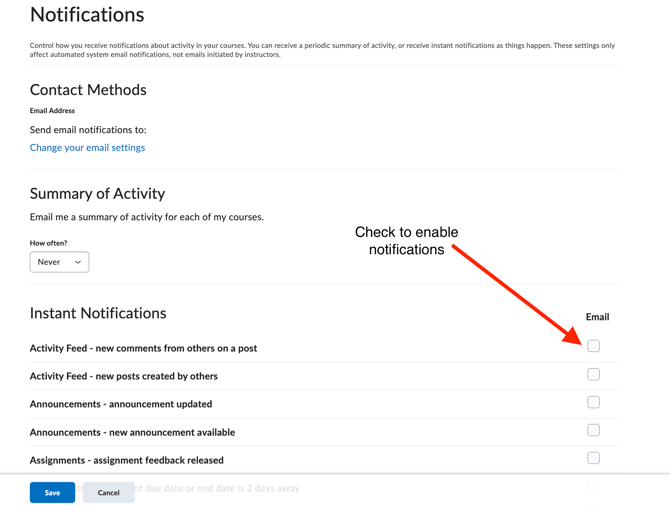Click the Contact Methods heading
The height and width of the screenshot is (510, 670).
coord(88,90)
